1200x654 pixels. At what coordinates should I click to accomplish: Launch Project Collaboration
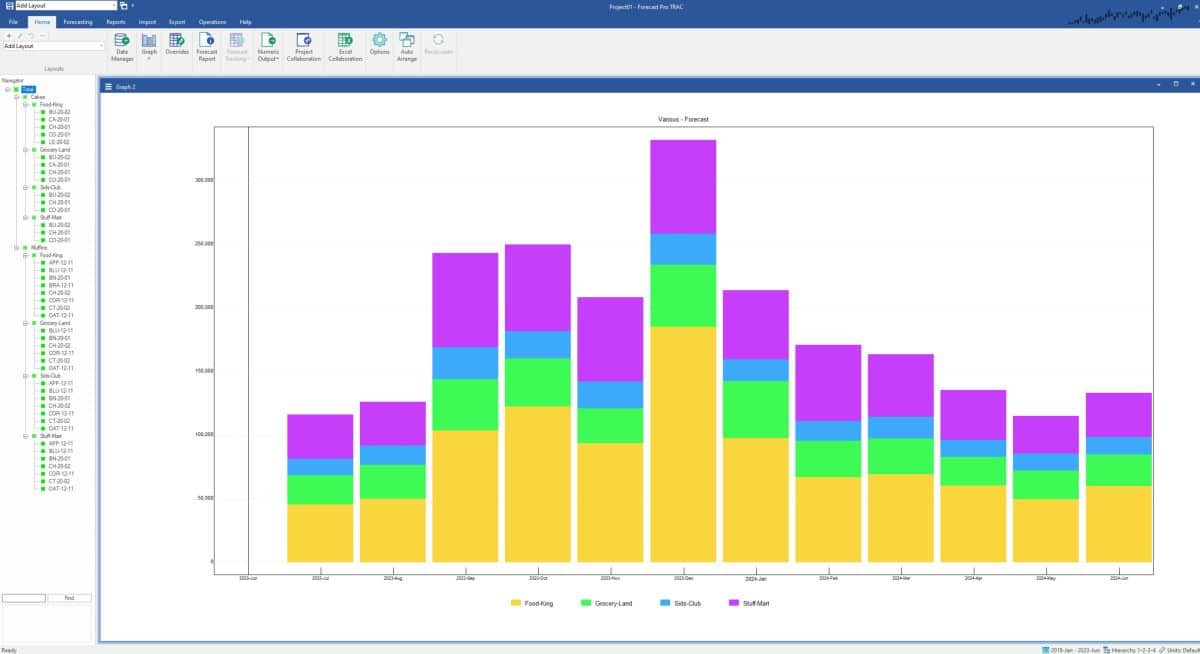pyautogui.click(x=303, y=47)
